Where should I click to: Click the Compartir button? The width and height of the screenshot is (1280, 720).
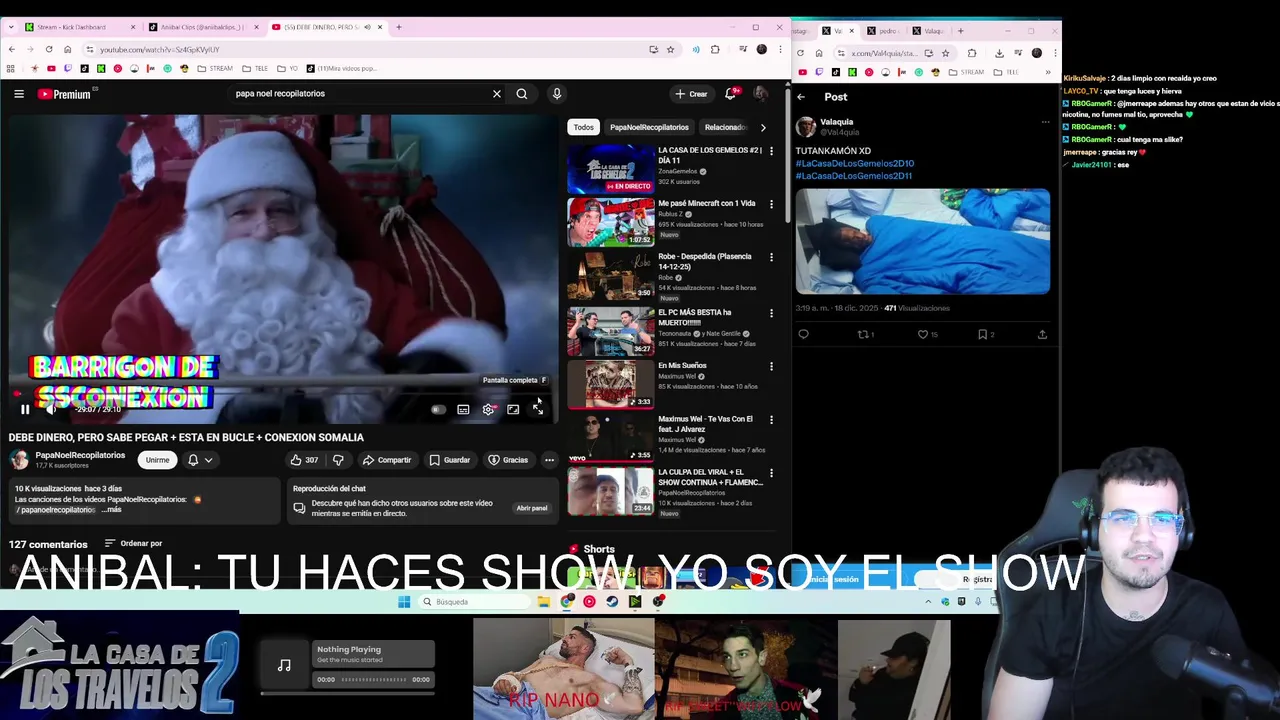[386, 460]
